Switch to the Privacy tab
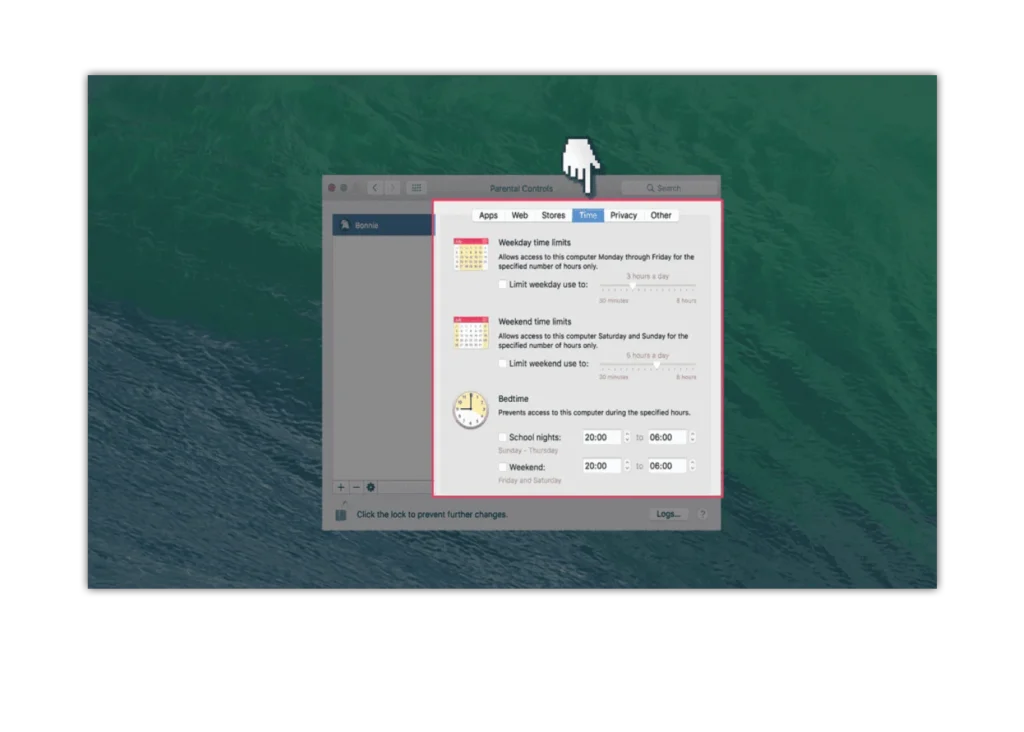 [624, 215]
